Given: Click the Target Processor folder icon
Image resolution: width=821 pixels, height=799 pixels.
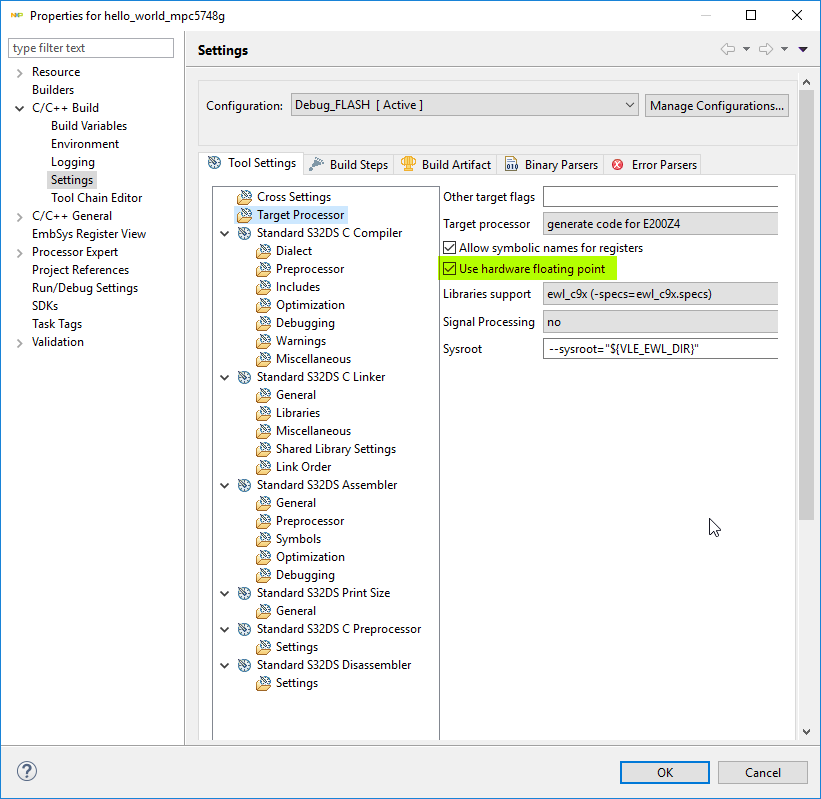Looking at the screenshot, I should point(245,215).
